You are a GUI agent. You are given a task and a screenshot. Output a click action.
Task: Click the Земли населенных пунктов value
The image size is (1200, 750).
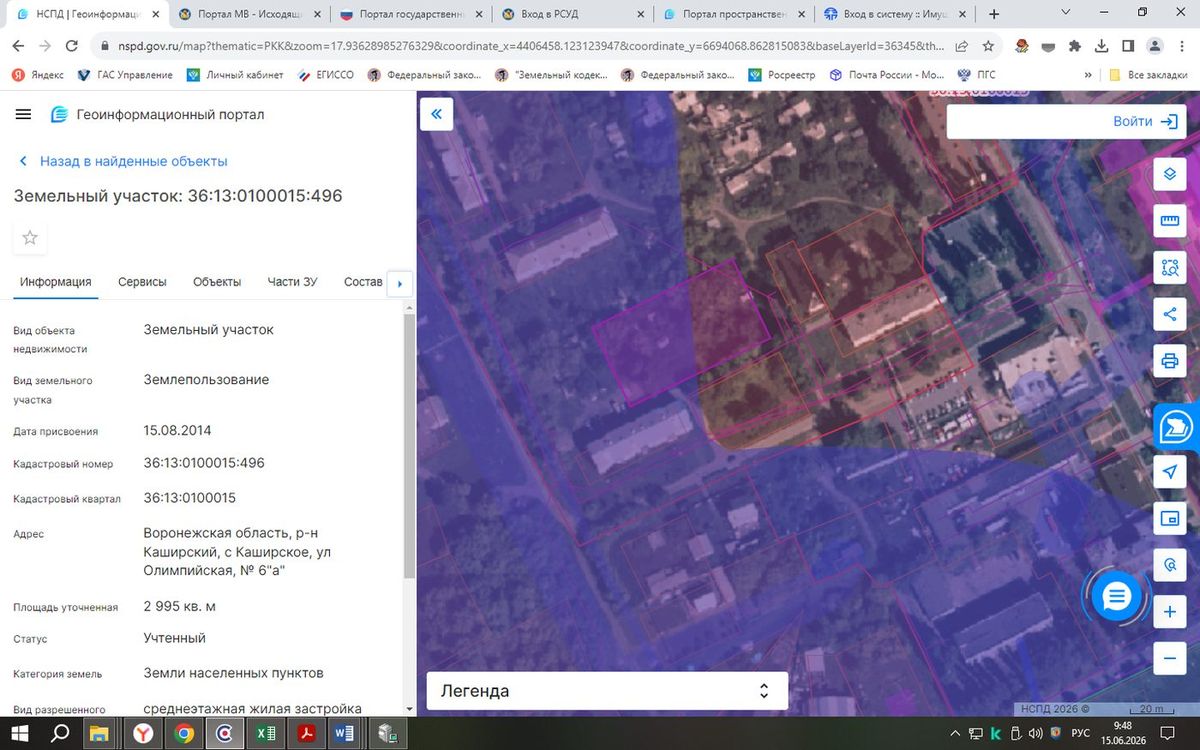[233, 673]
